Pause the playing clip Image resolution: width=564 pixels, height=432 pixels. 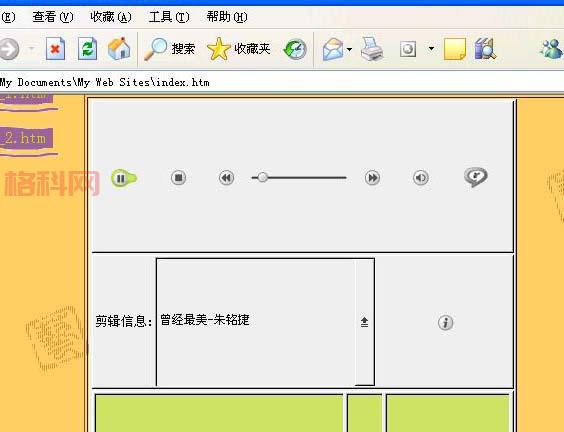click(122, 178)
